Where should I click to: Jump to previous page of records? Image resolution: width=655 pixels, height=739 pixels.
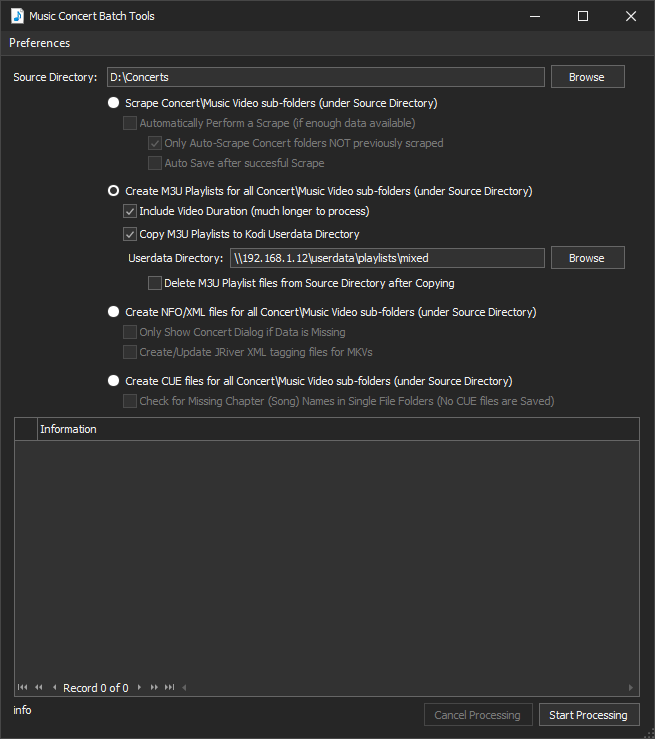point(38,688)
